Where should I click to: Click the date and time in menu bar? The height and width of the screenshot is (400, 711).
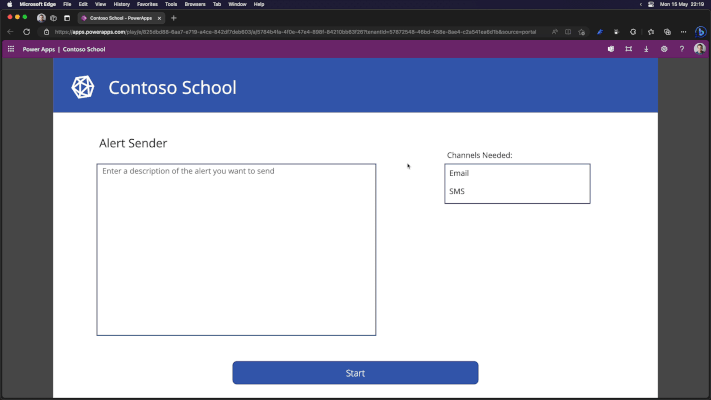pyautogui.click(x=682, y=4)
